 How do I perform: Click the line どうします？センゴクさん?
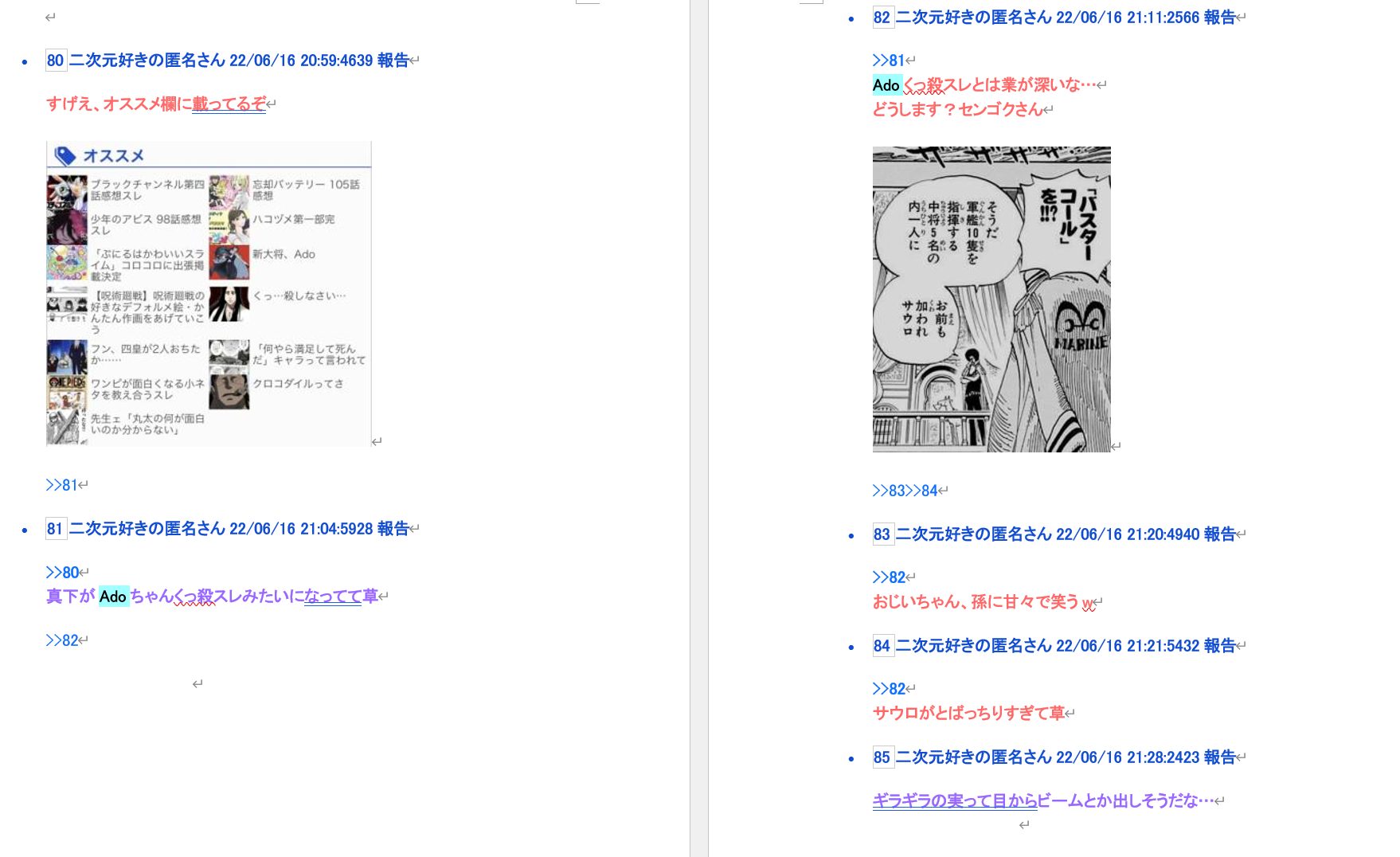pos(958,109)
